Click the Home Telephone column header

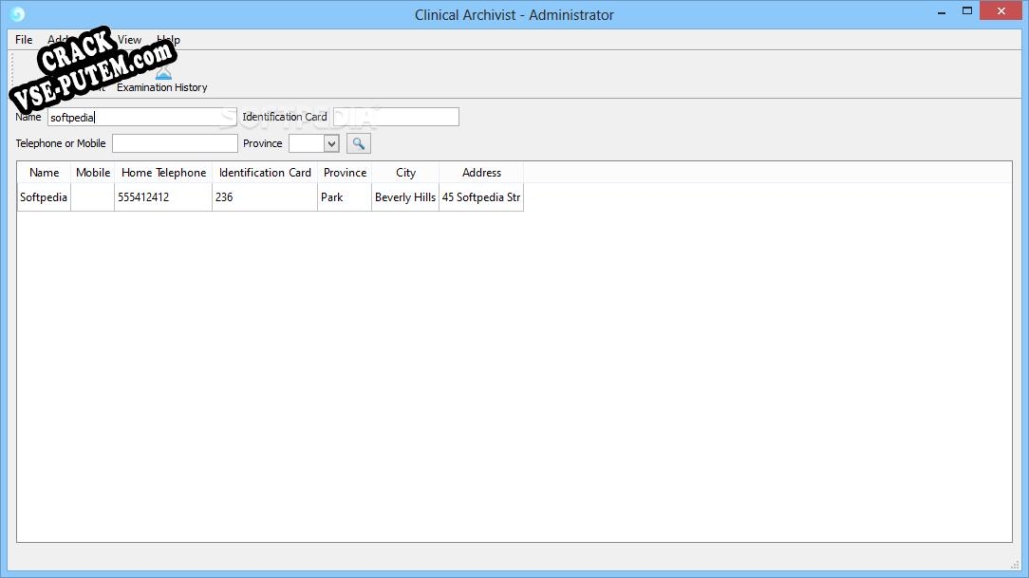pos(163,173)
